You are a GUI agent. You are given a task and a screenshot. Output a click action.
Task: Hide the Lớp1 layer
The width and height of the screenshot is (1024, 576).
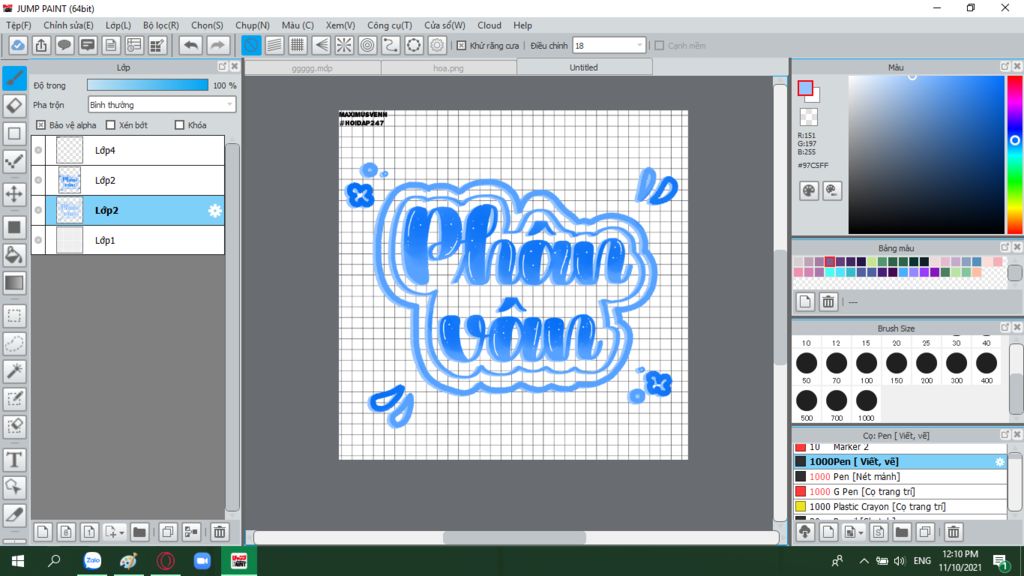(x=39, y=240)
